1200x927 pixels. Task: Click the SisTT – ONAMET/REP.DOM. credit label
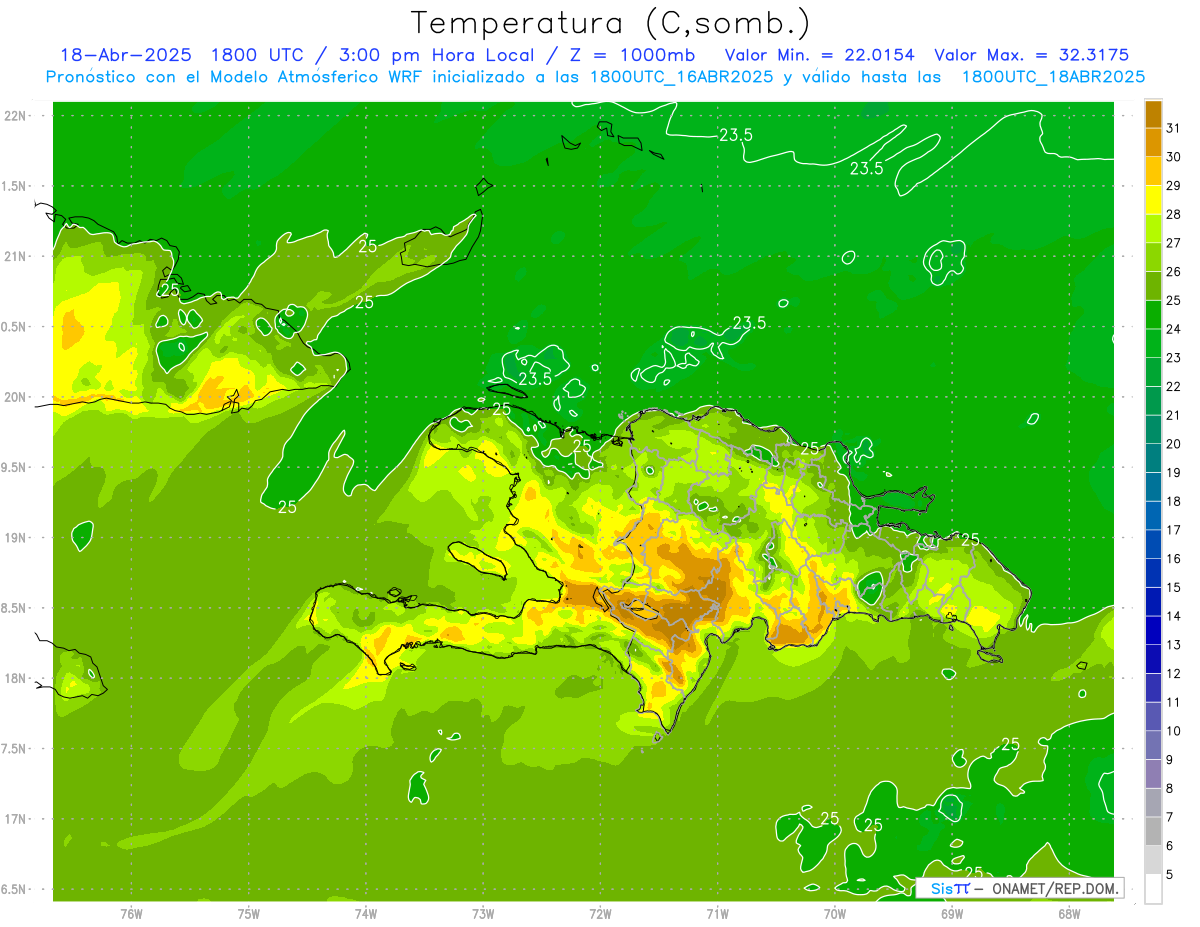click(x=1020, y=888)
